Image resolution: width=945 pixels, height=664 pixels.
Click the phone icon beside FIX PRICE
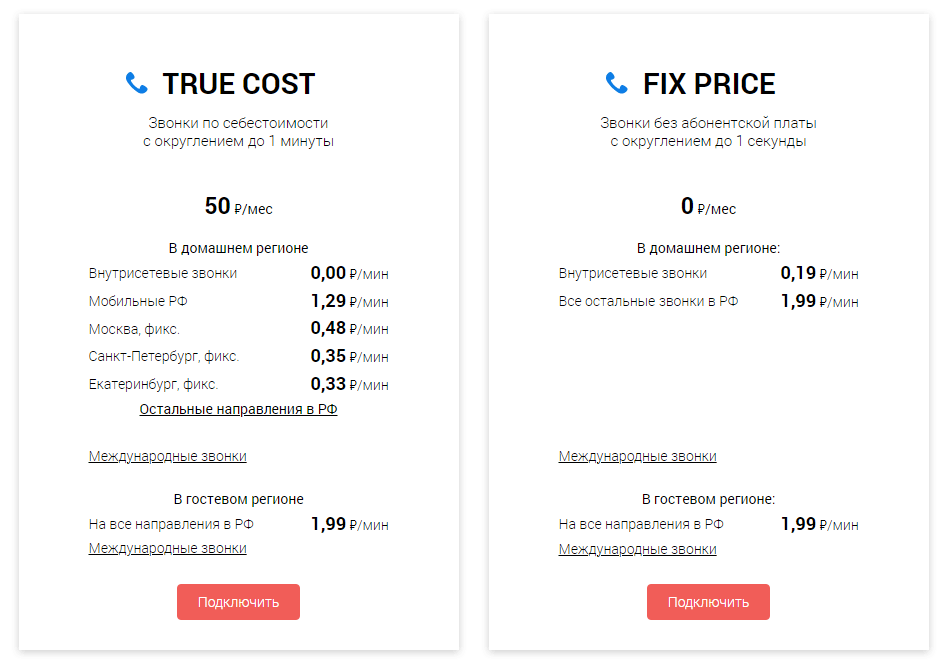[617, 83]
